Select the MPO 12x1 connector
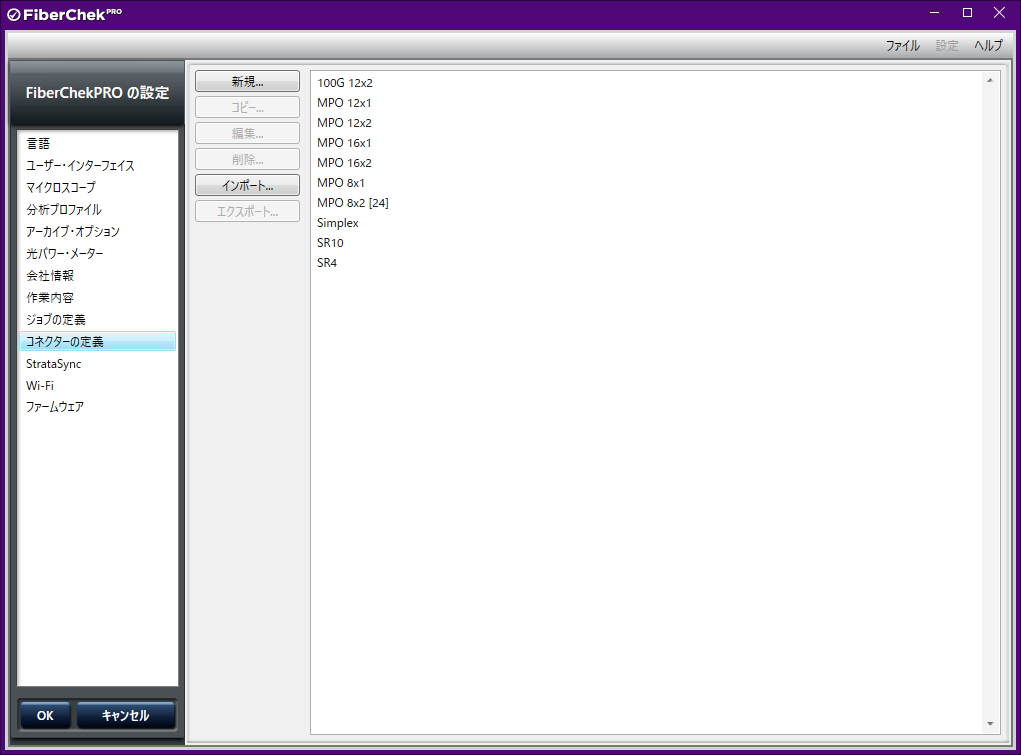Screen dimensions: 1021x755 point(344,103)
